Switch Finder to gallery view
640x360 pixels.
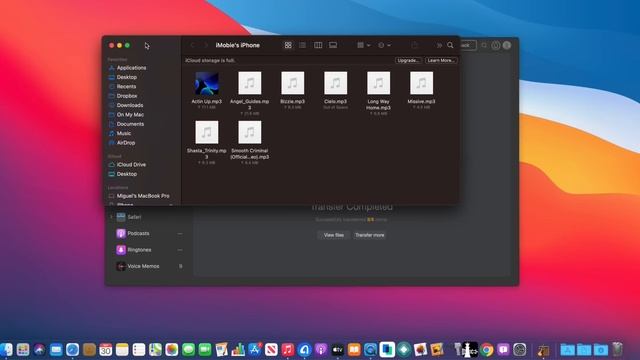(333, 45)
